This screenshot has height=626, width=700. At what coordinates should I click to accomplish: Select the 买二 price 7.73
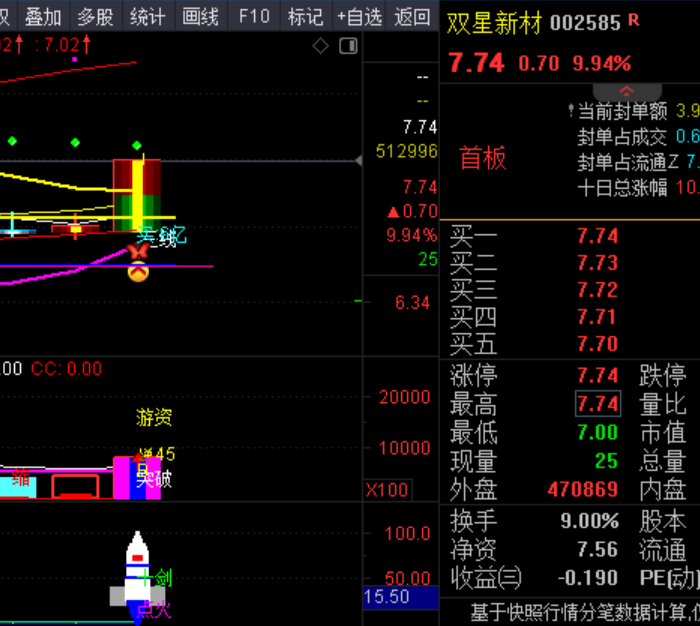pos(597,263)
